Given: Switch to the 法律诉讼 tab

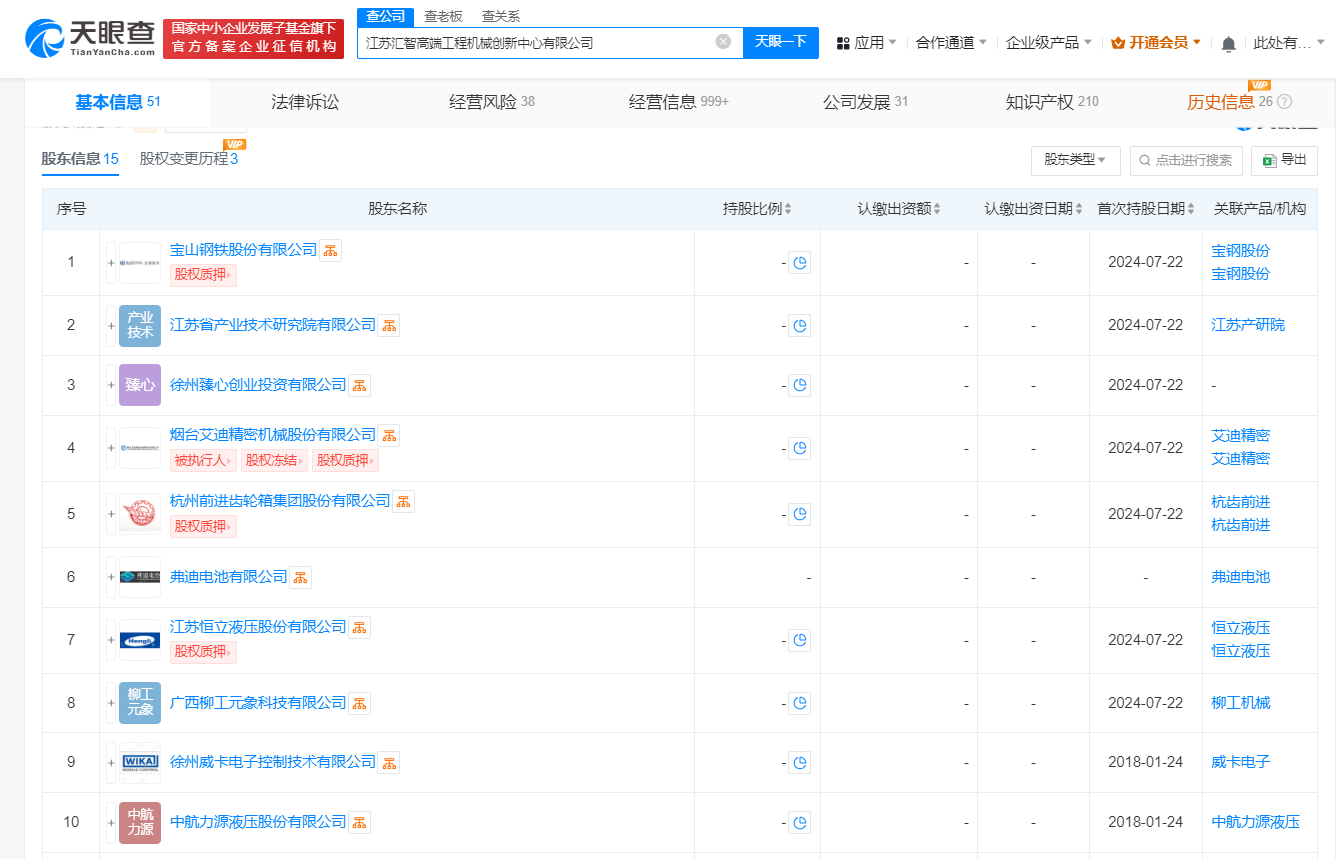Looking at the screenshot, I should point(305,103).
